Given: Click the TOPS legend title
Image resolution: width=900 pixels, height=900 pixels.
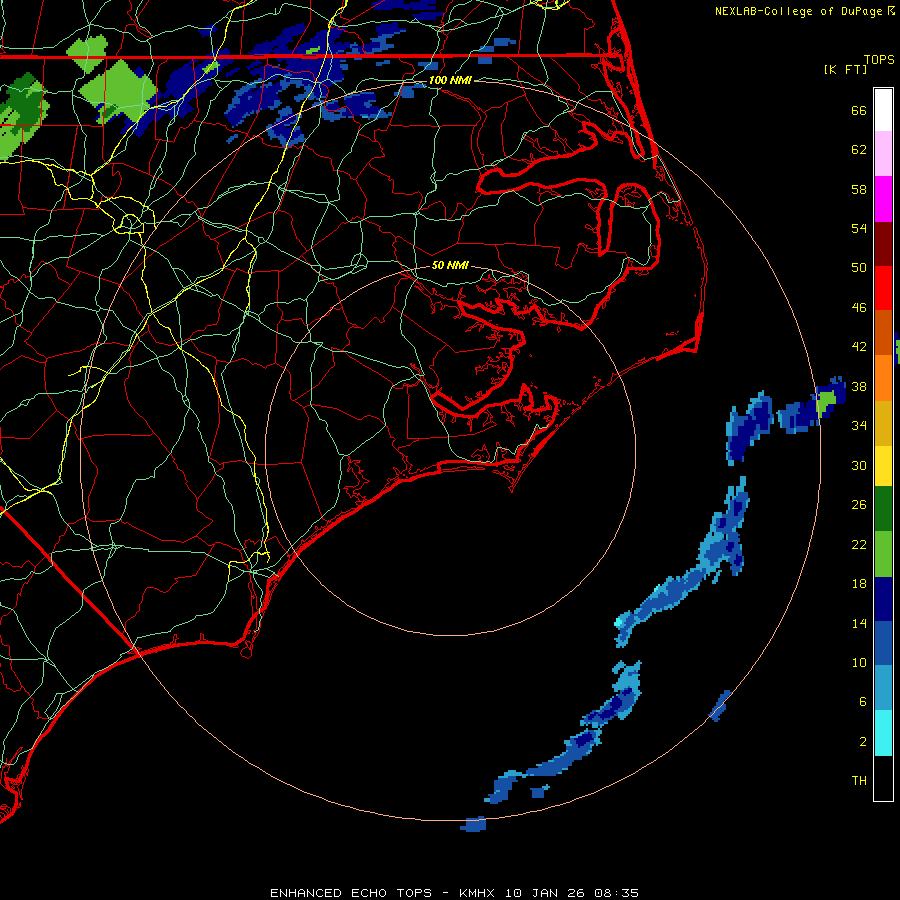Looking at the screenshot, I should point(879,60).
